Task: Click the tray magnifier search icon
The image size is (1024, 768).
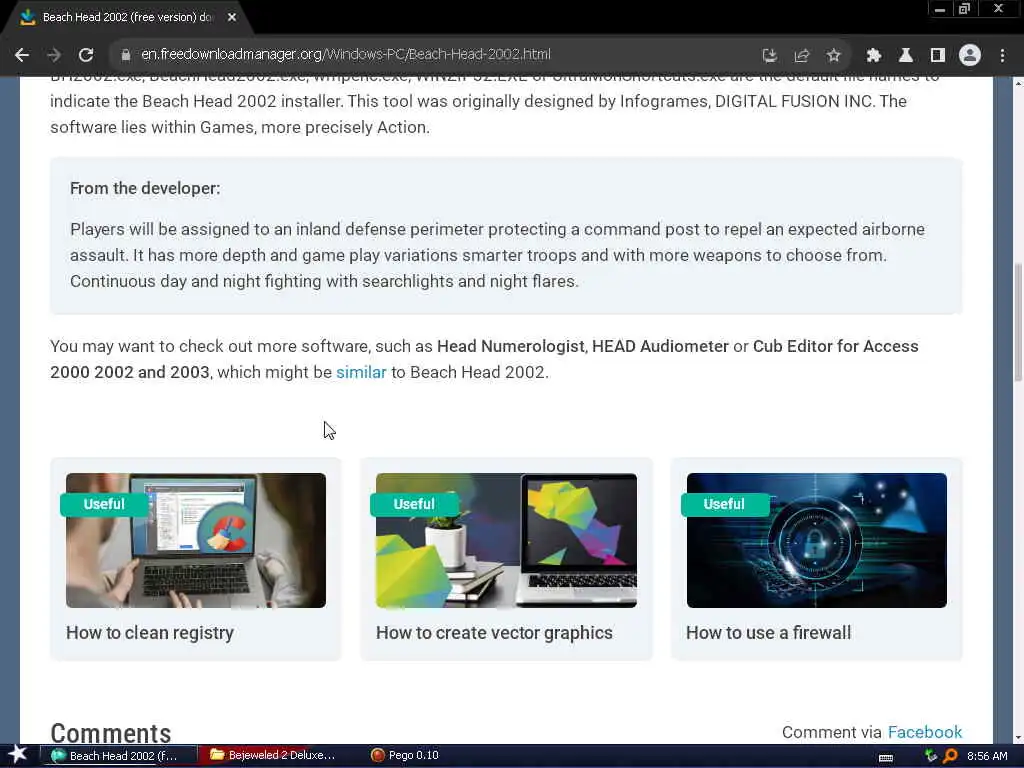Action: (x=950, y=756)
